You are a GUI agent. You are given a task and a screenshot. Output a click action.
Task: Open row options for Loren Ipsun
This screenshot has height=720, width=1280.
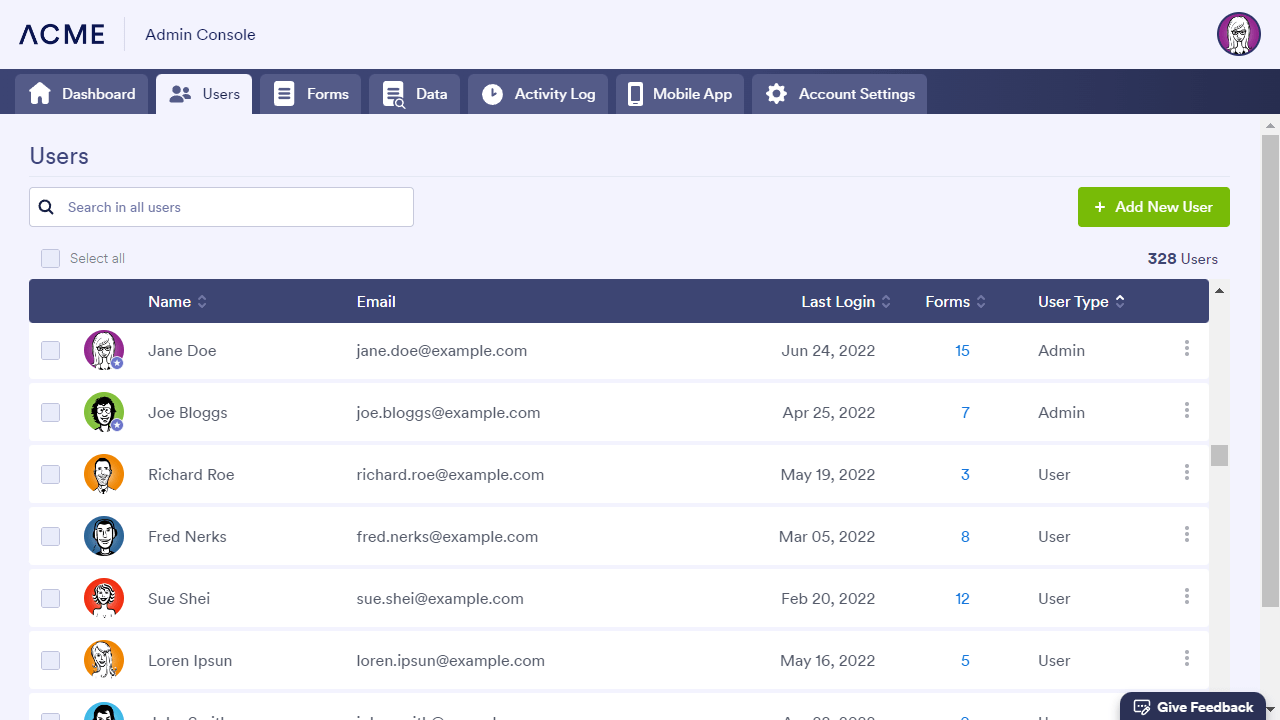click(x=1187, y=658)
